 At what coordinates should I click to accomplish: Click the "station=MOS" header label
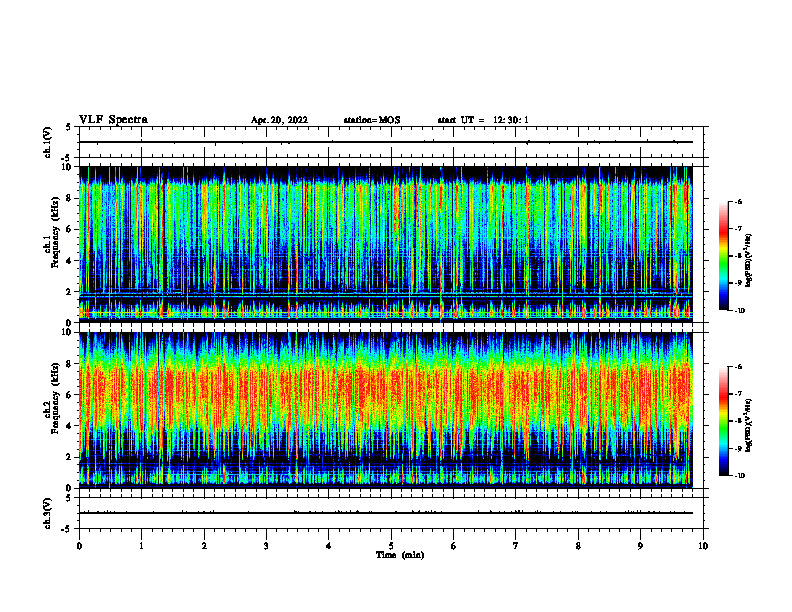(372, 120)
